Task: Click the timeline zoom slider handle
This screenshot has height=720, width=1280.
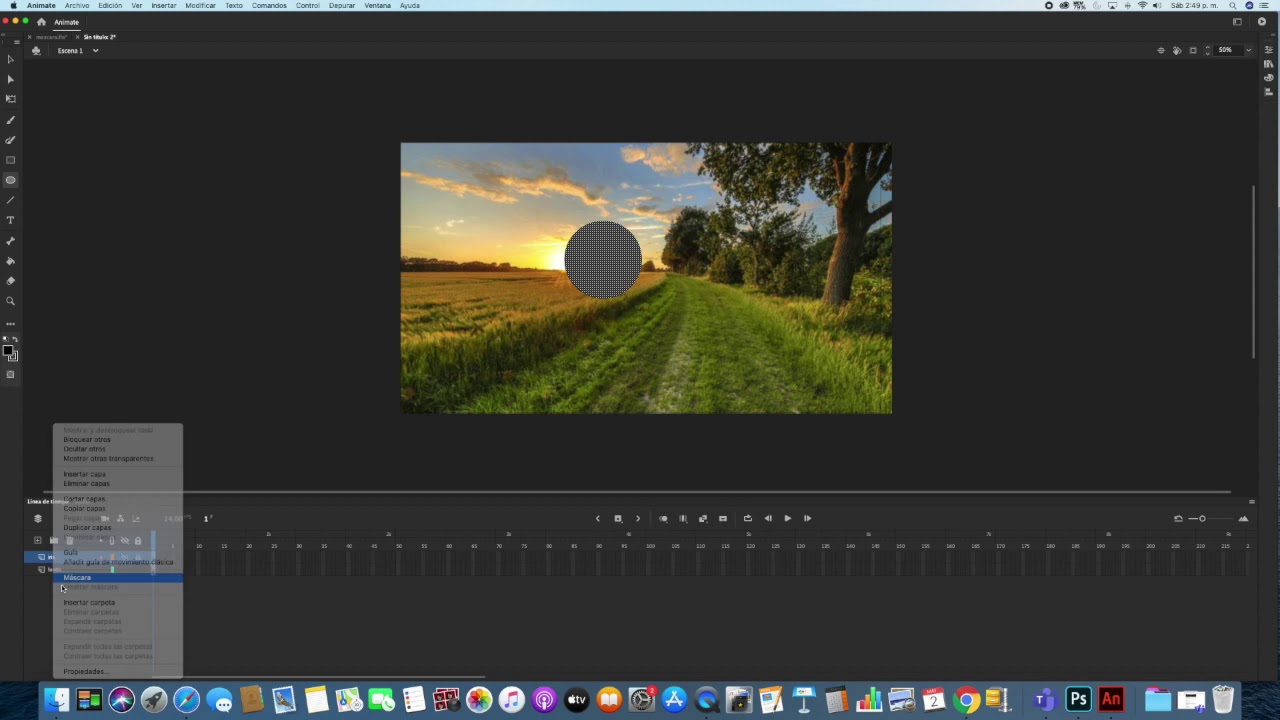Action: [1202, 518]
